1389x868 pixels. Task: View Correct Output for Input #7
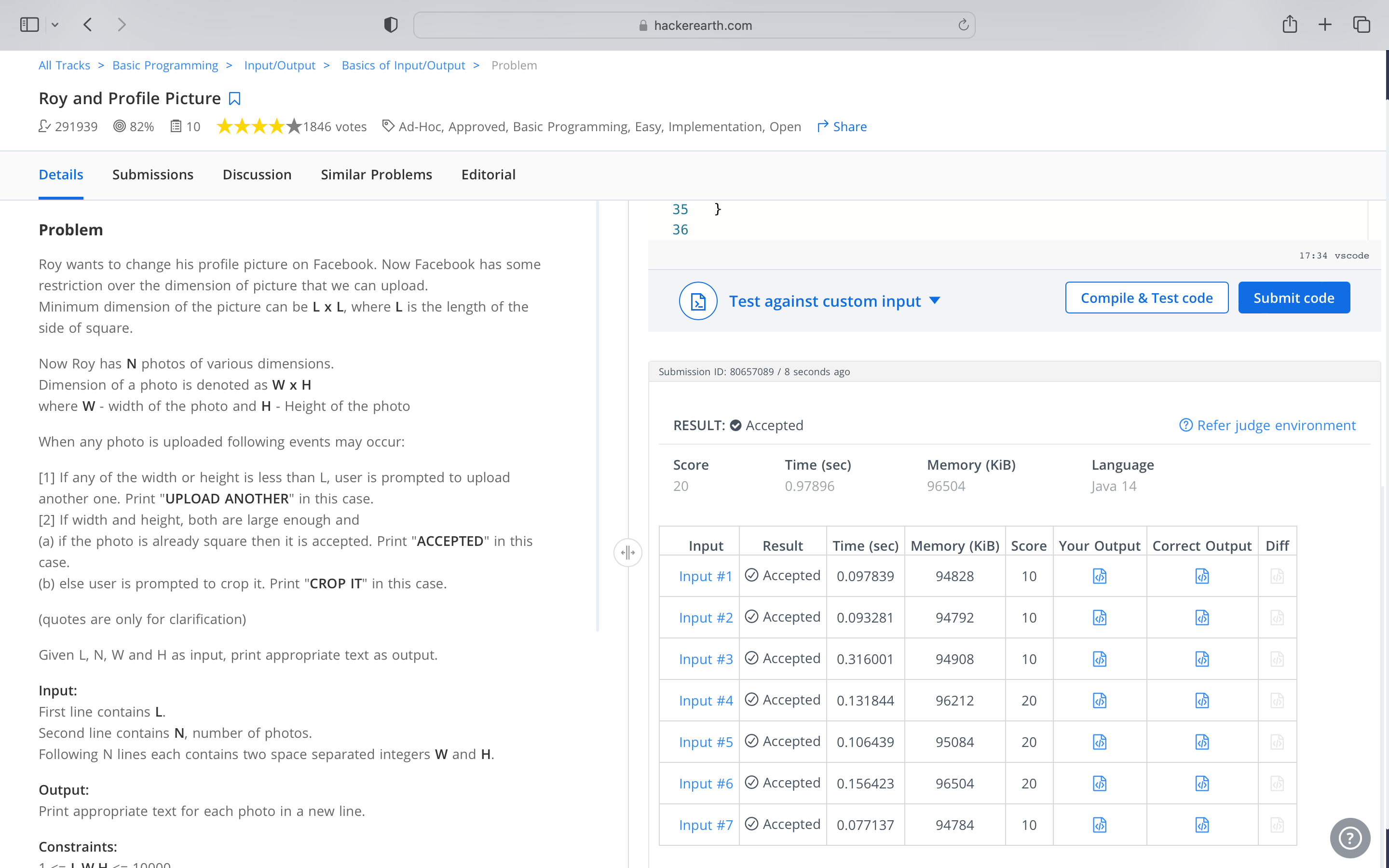[1202, 825]
